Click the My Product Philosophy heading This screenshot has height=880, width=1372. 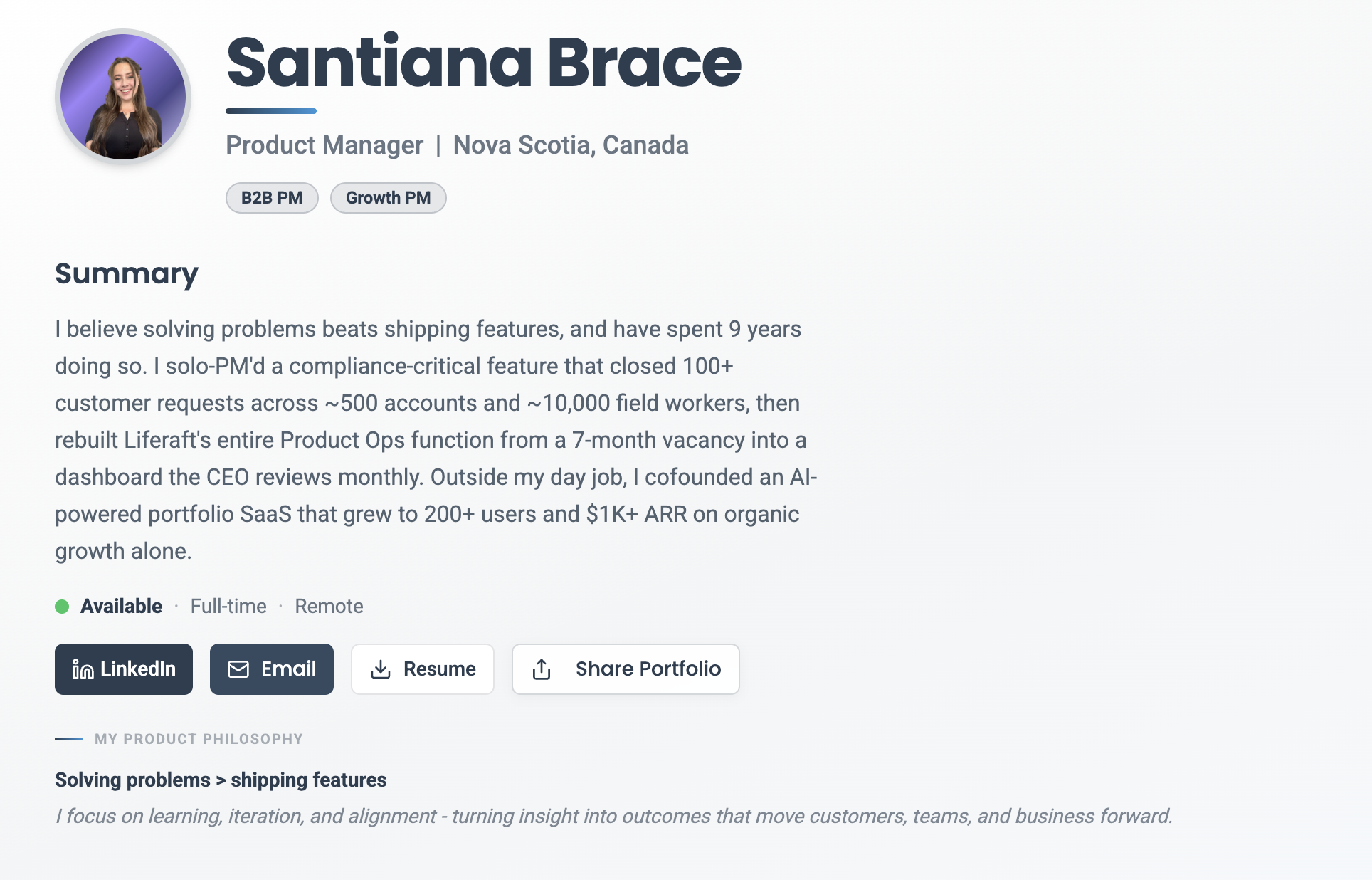[x=199, y=739]
